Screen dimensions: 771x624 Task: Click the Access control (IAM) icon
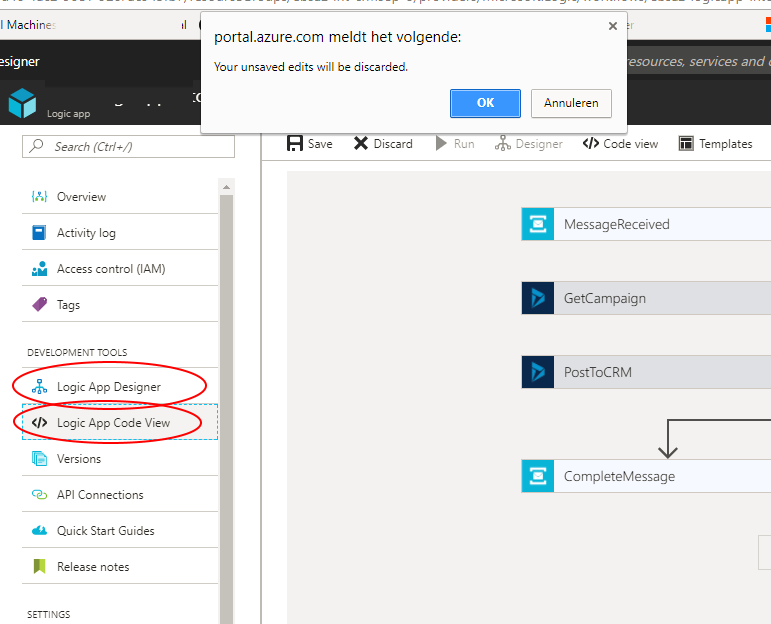[40, 269]
